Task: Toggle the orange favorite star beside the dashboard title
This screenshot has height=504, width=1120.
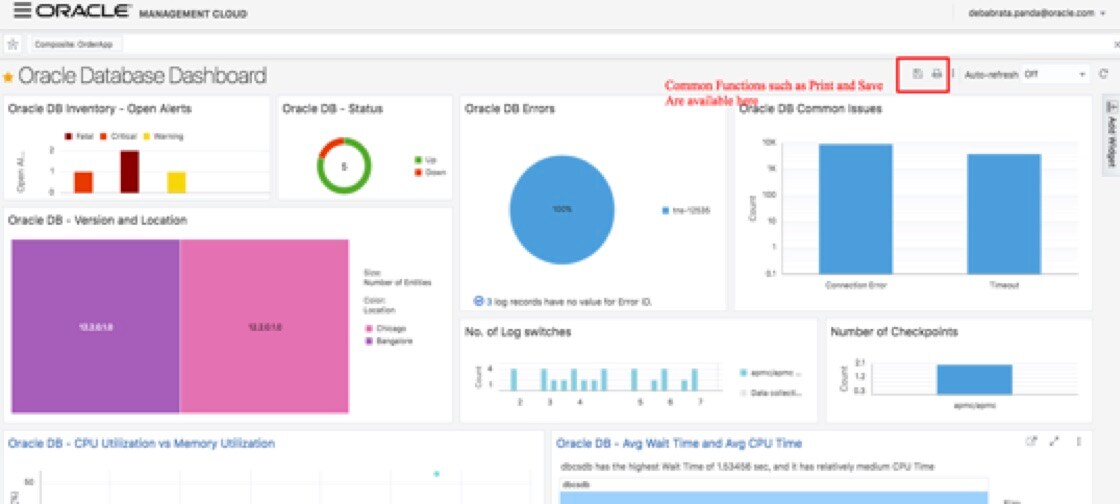Action: [x=9, y=76]
